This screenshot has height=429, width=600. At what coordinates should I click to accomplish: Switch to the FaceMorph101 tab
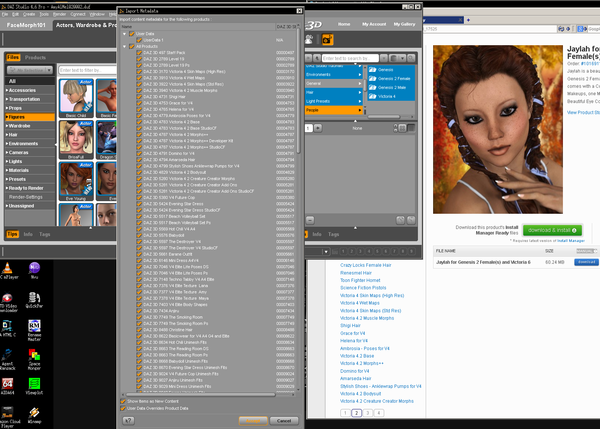(26, 25)
